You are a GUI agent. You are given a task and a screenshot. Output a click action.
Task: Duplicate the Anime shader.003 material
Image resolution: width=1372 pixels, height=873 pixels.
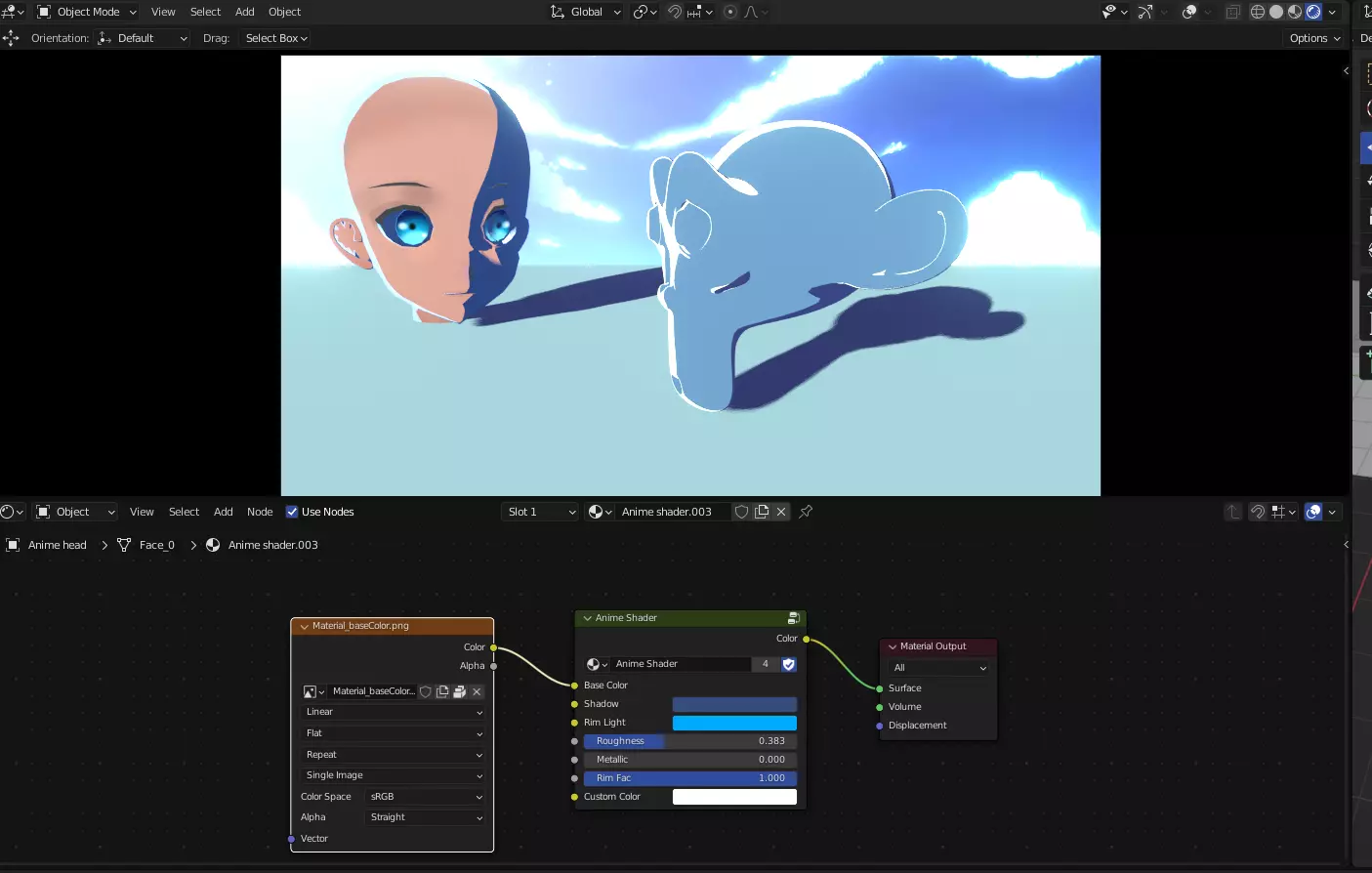pyautogui.click(x=762, y=512)
